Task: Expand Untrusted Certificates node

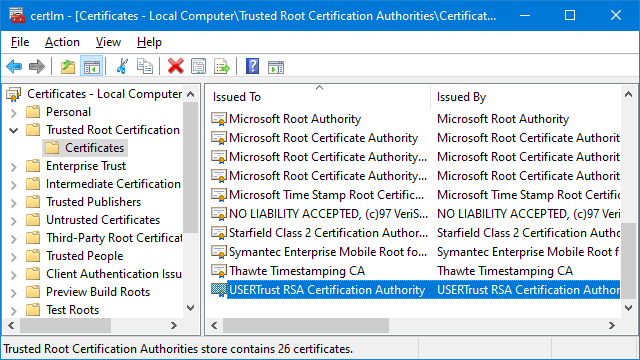Action: [x=13, y=221]
